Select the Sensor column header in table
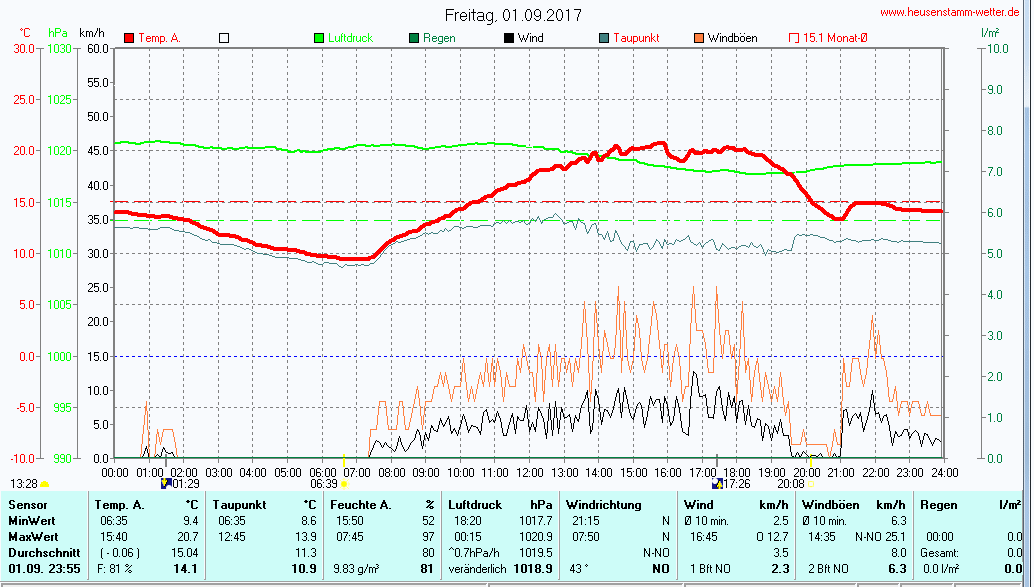 click(x=28, y=505)
